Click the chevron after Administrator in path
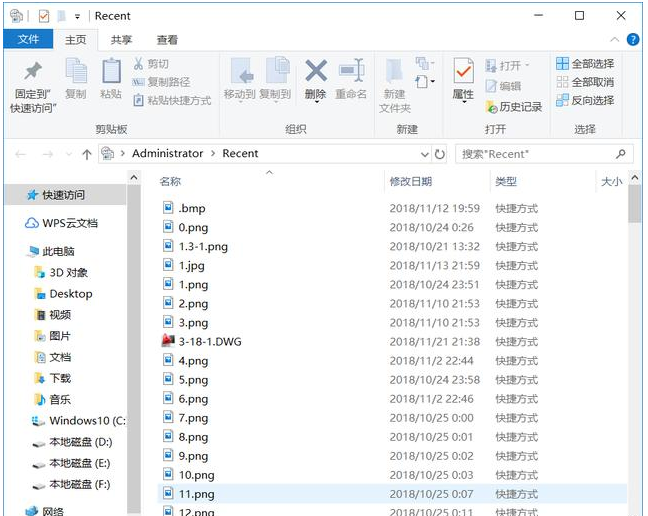The width and height of the screenshot is (648, 516). click(213, 154)
